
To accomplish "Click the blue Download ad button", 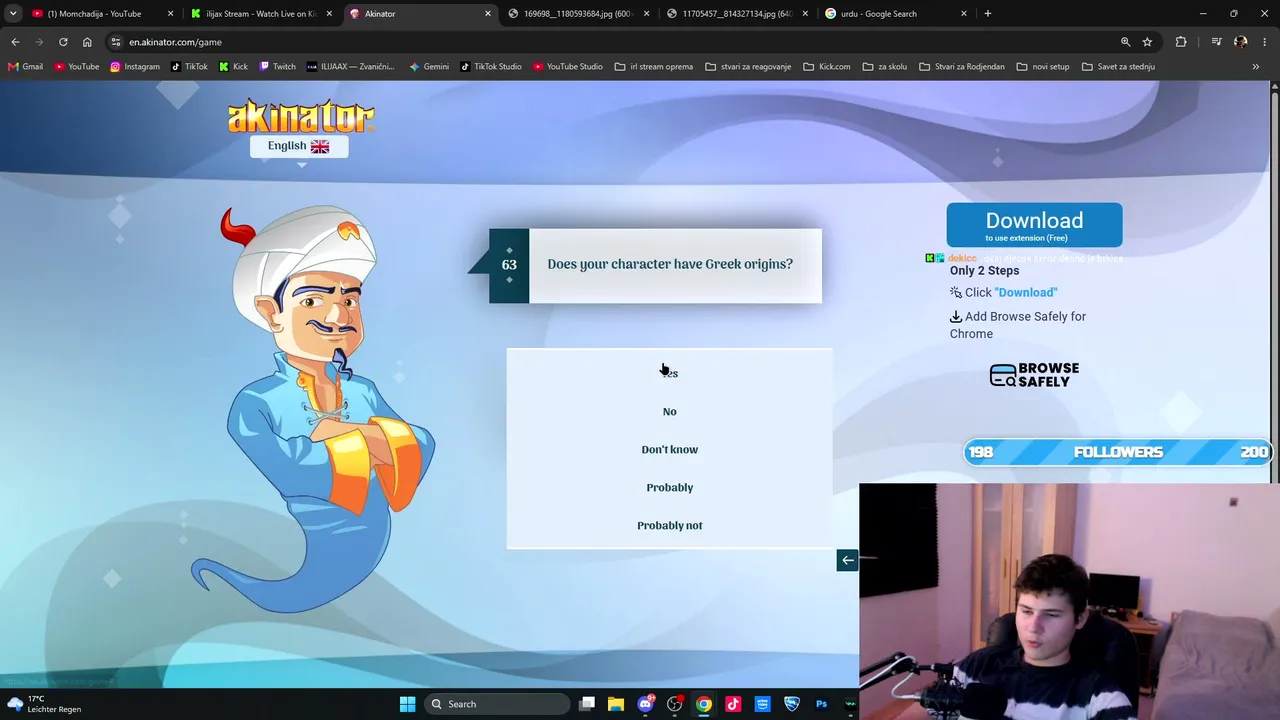I will (x=1034, y=225).
